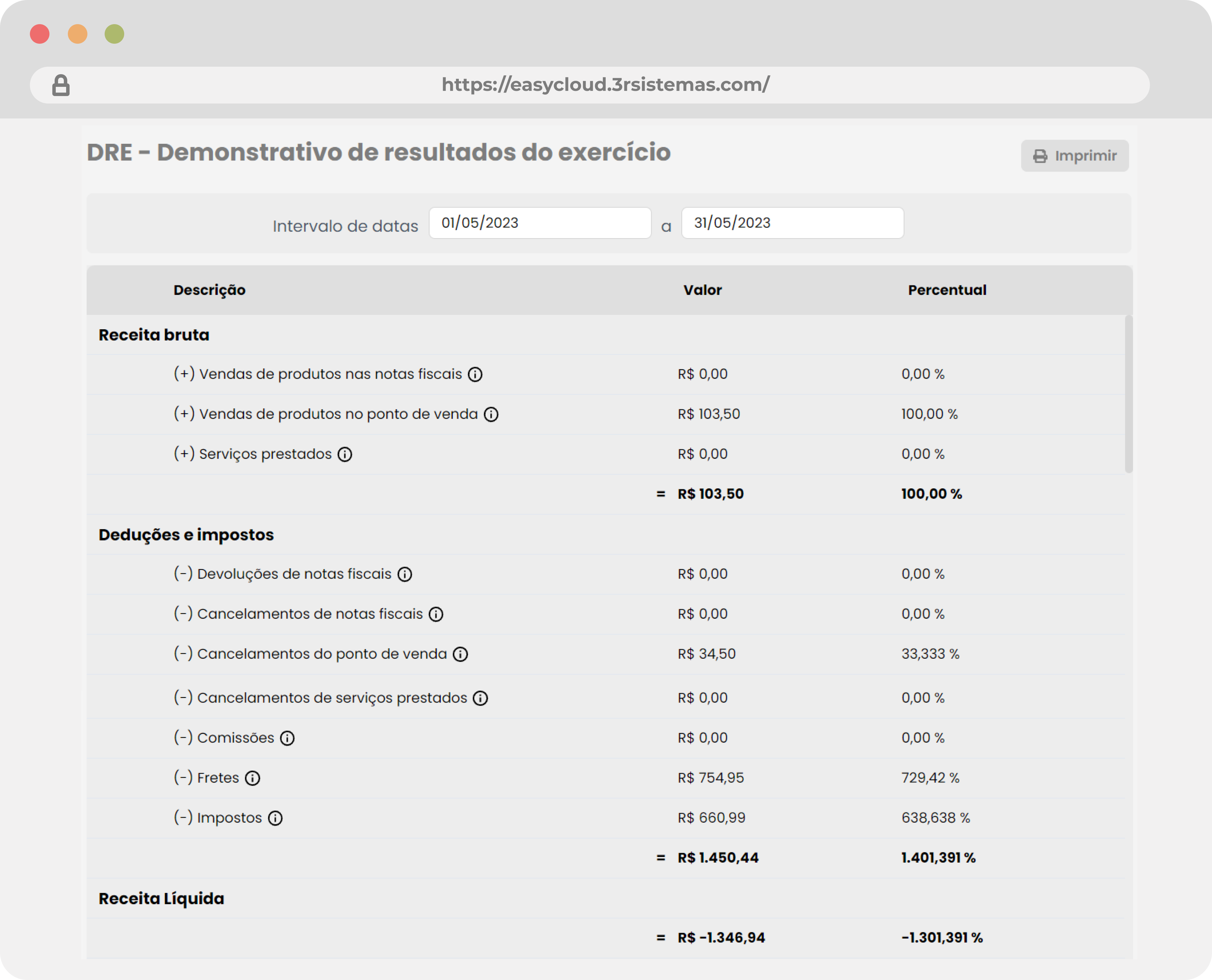Click the -1.301,391 % net percentage
Screen dimensions: 1212x980
coord(942,938)
